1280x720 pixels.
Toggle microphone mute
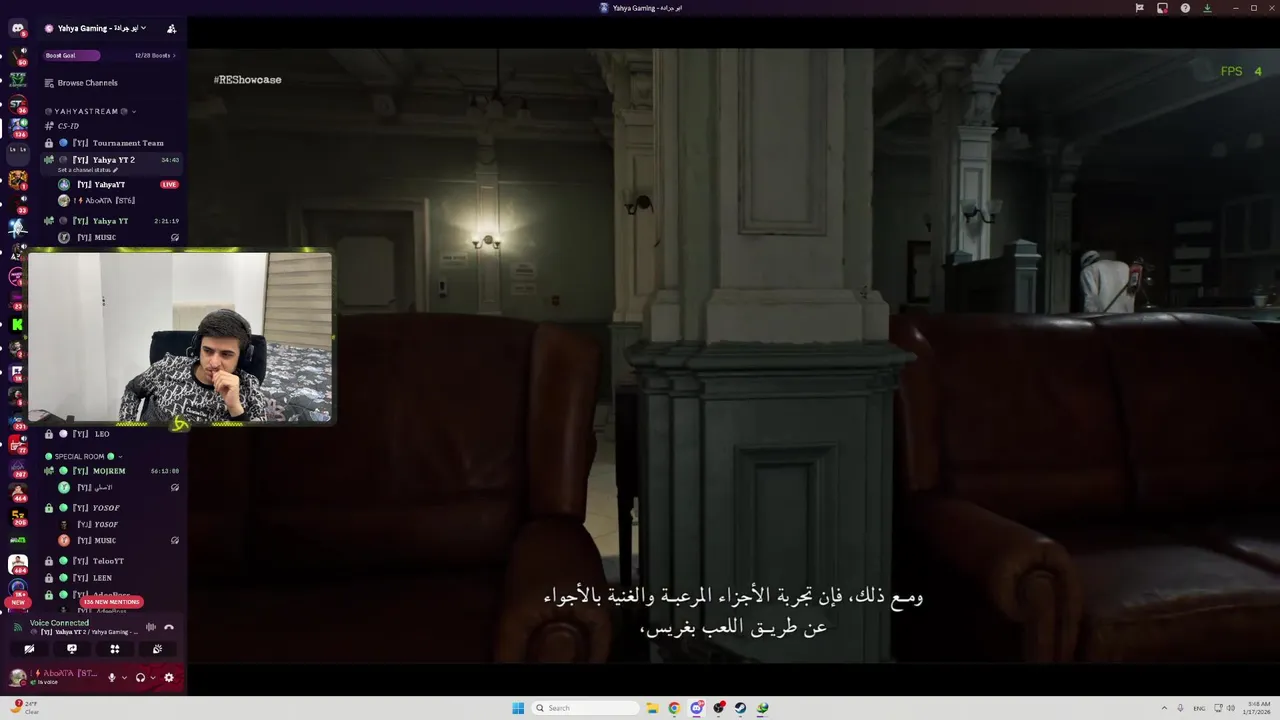click(112, 677)
